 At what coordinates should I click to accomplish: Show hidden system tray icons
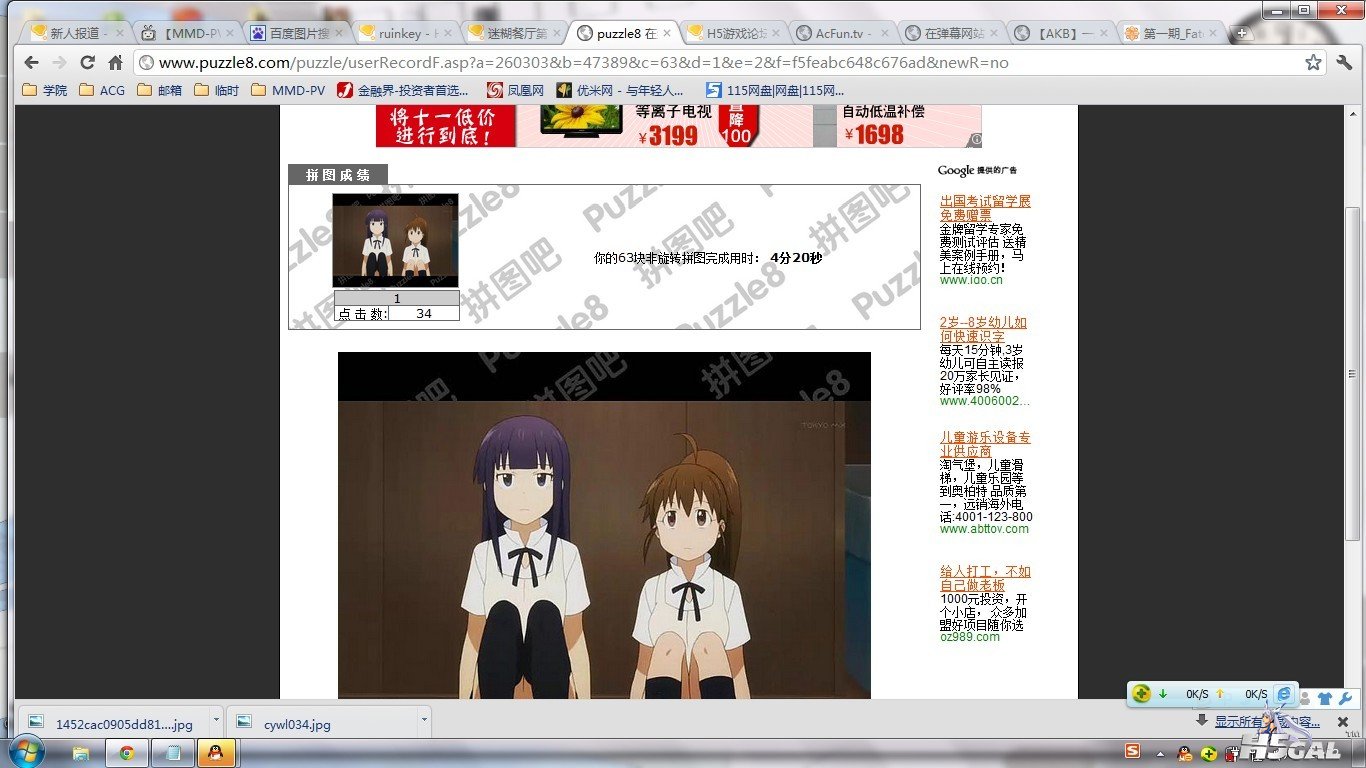tap(1160, 753)
